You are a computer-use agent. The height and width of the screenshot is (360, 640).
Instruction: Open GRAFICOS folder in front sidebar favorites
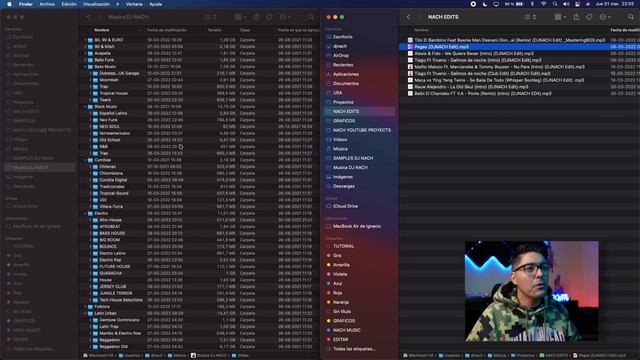click(344, 121)
